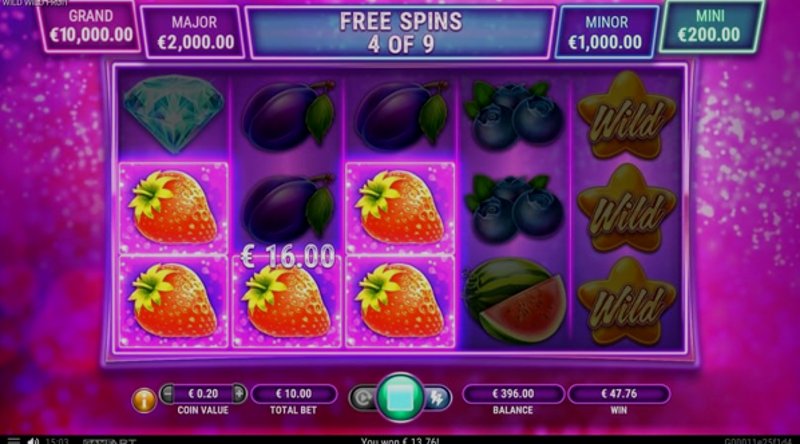Click the Balance €396.00 display
The height and width of the screenshot is (444, 800).
point(513,394)
